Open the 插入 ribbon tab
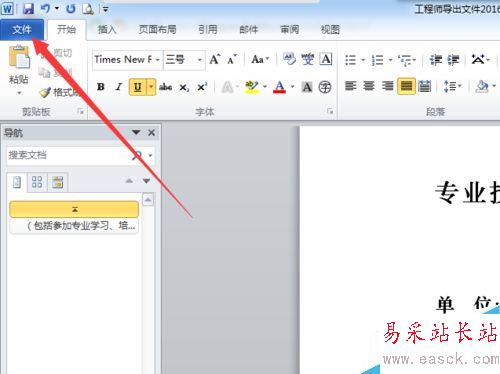Image resolution: width=500 pixels, height=374 pixels. click(x=107, y=30)
